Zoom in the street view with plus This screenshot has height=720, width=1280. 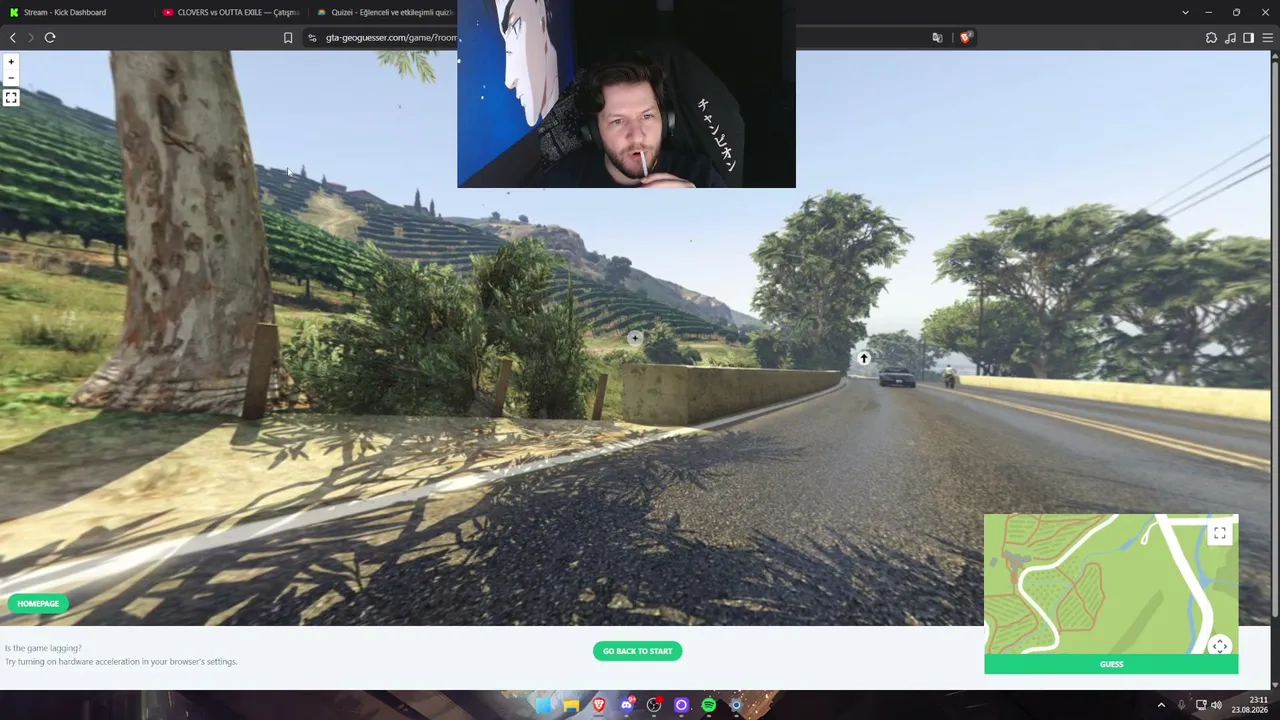click(x=11, y=62)
